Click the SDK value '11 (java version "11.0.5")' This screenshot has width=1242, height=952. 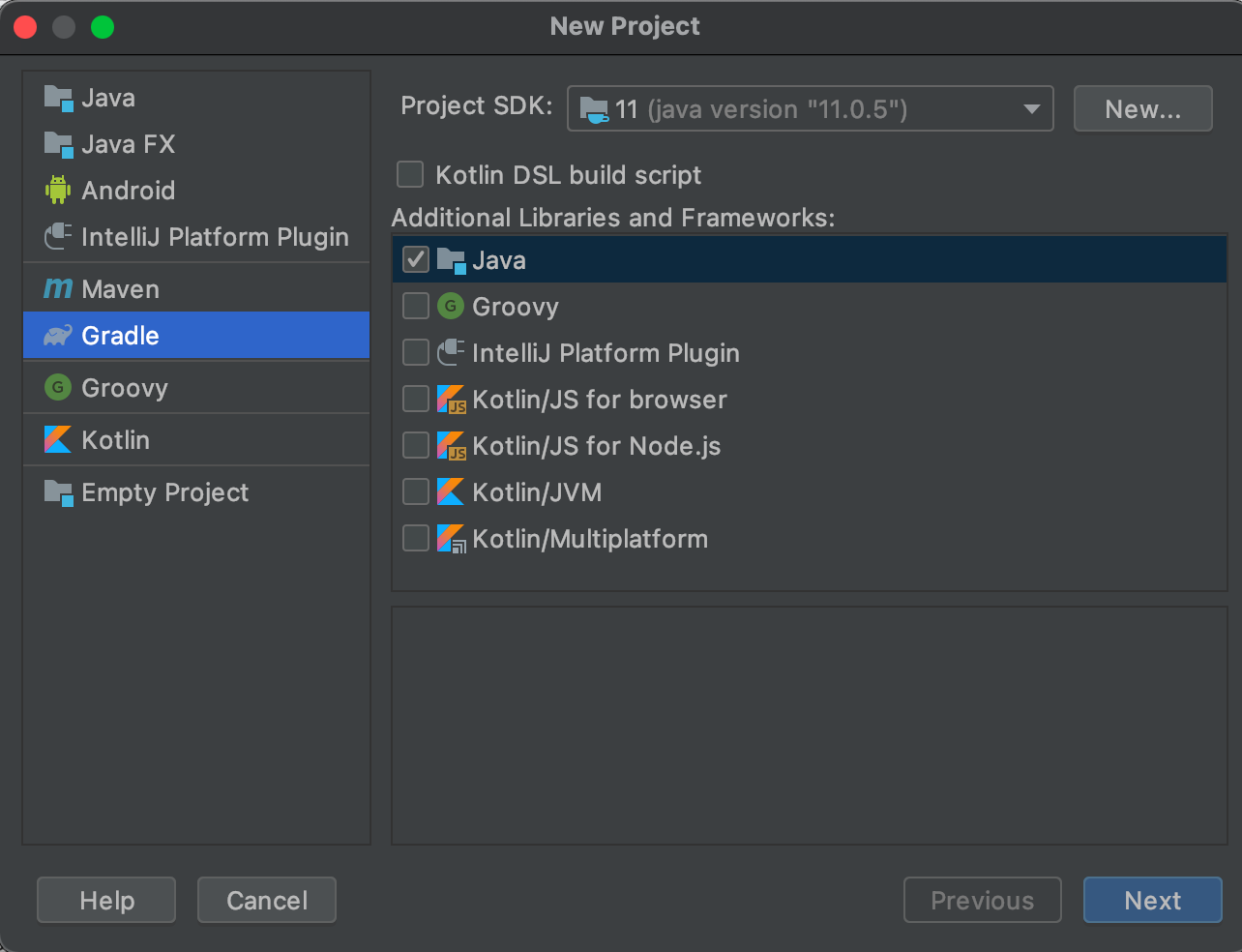[x=761, y=109]
